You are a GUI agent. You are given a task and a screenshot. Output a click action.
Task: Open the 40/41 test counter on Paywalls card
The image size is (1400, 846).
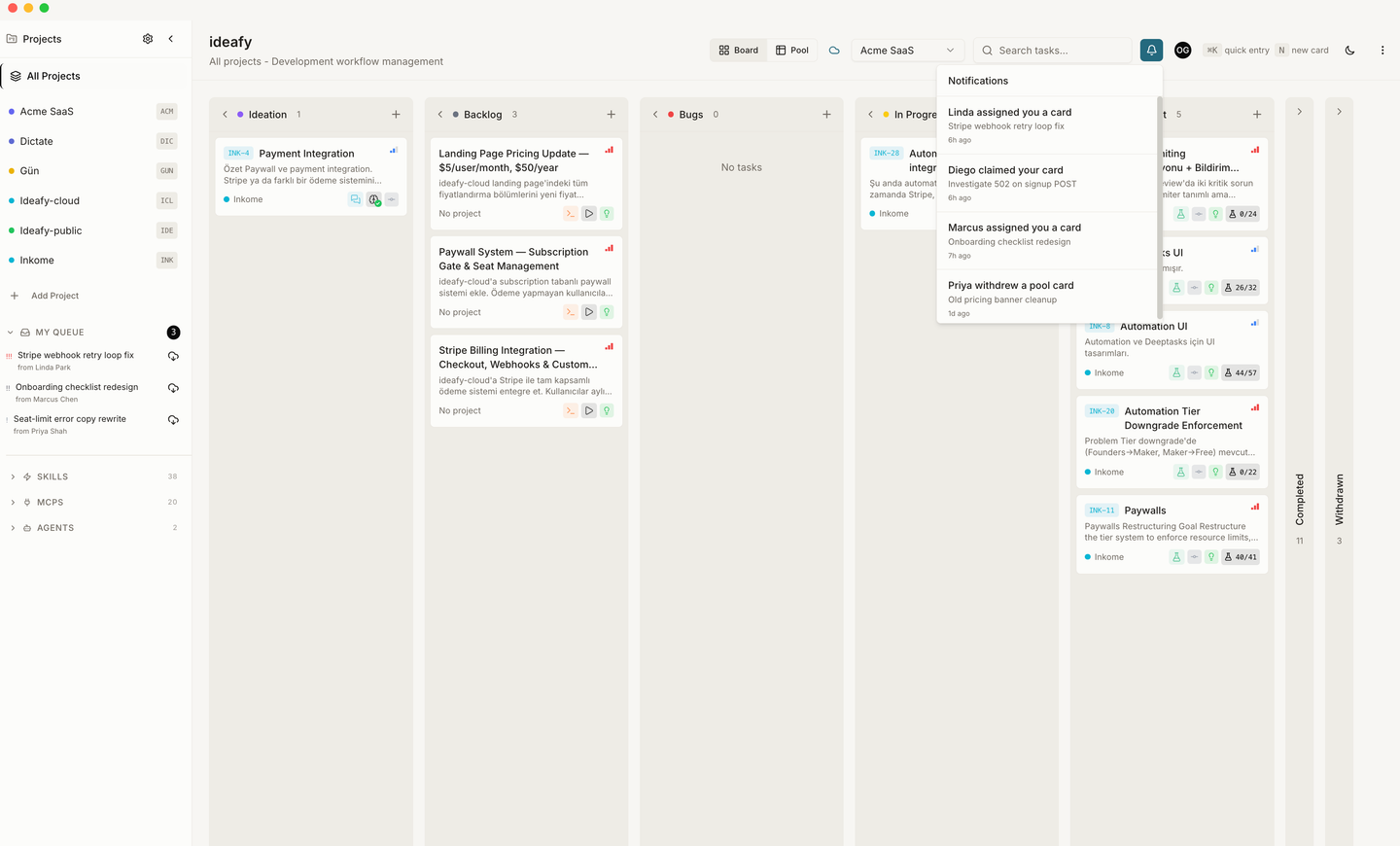1241,557
